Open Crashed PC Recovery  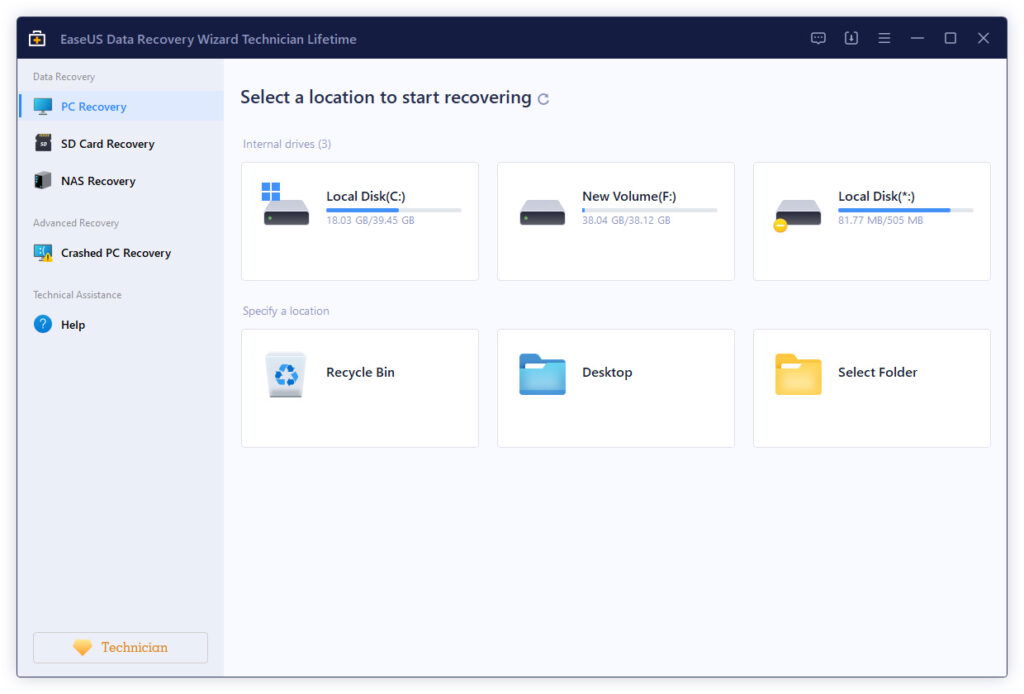click(x=121, y=253)
